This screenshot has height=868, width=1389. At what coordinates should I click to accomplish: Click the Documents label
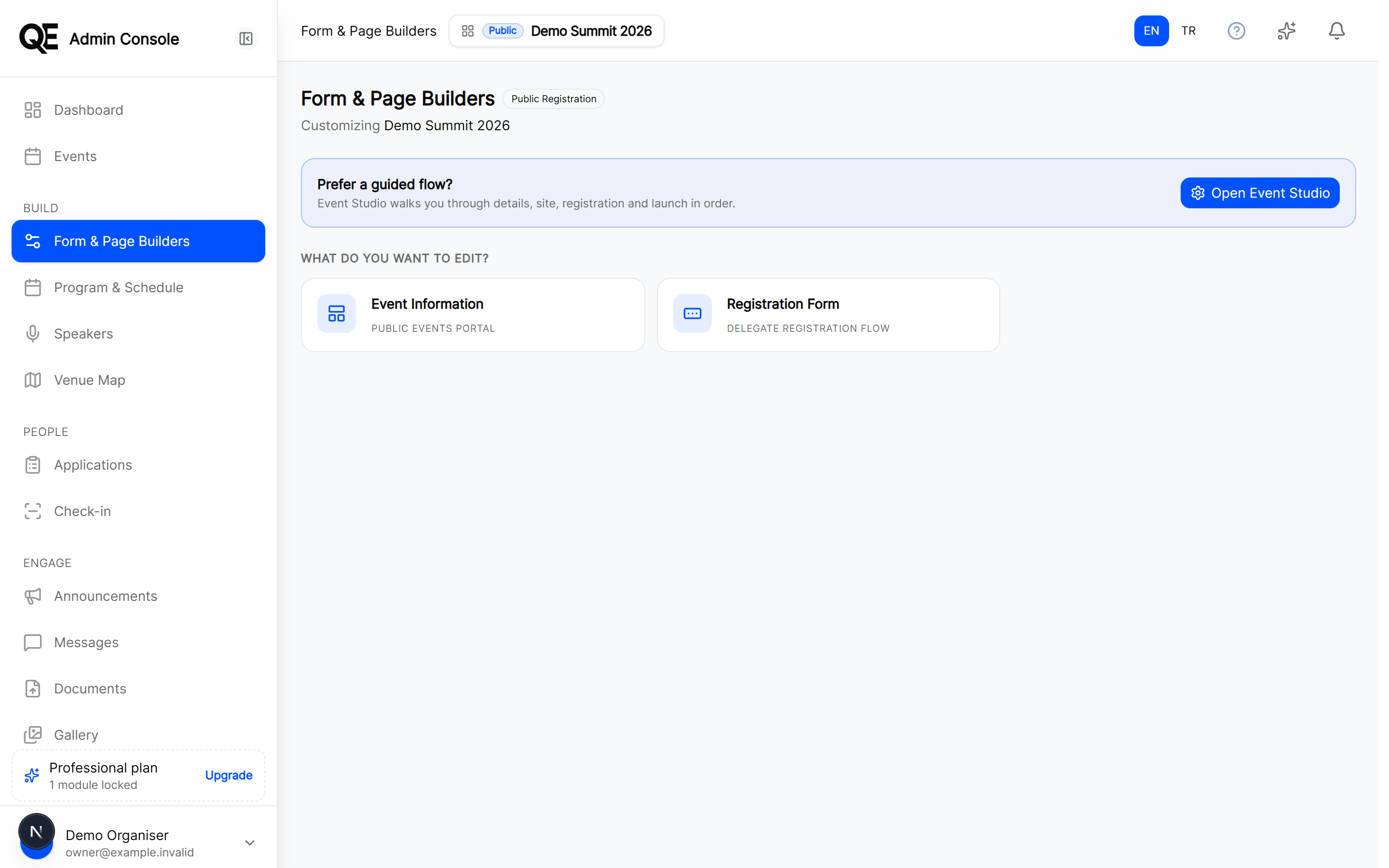(x=90, y=688)
